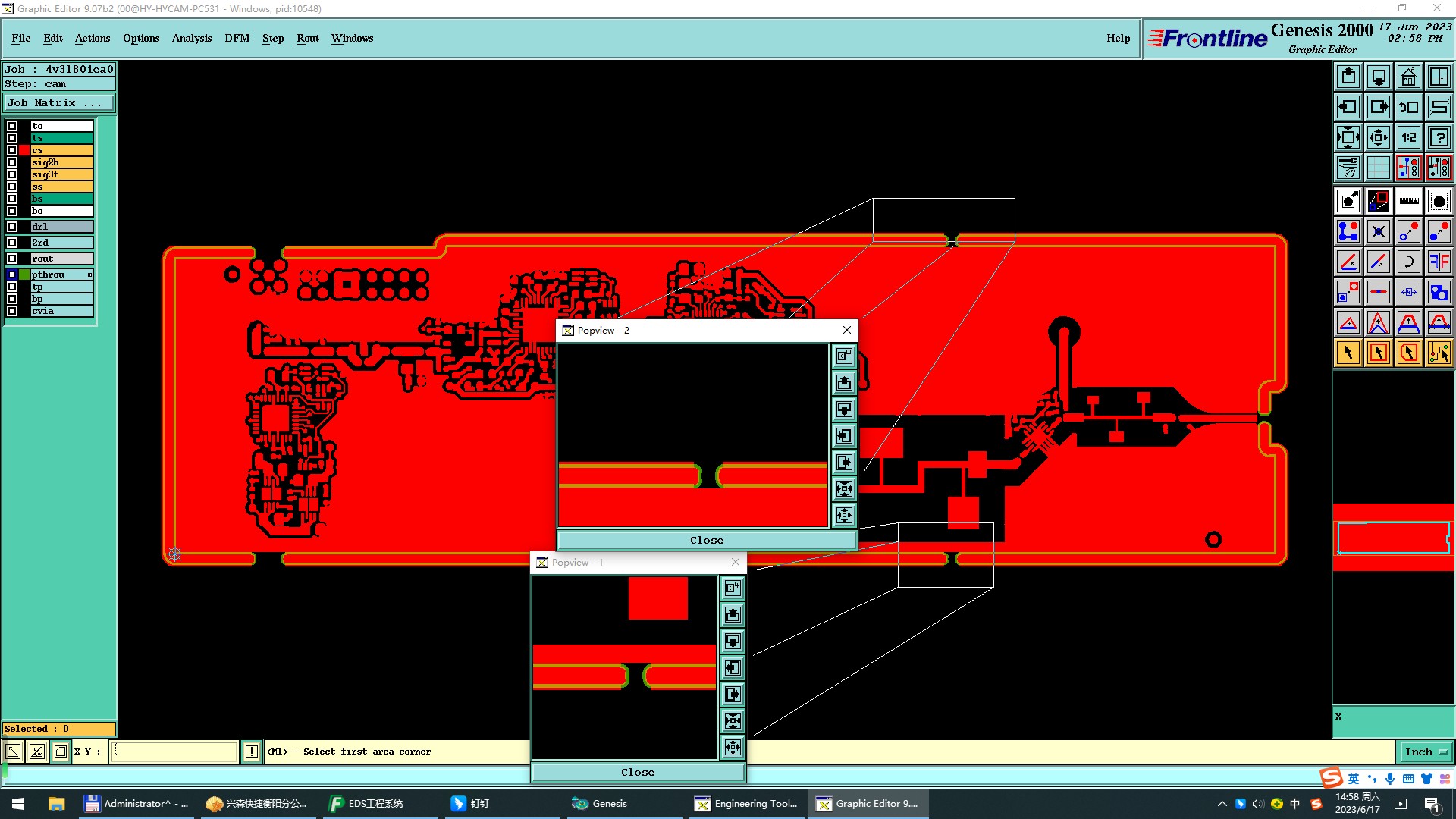Toggle the rout layer checkbox
This screenshot has height=819, width=1456.
12,259
